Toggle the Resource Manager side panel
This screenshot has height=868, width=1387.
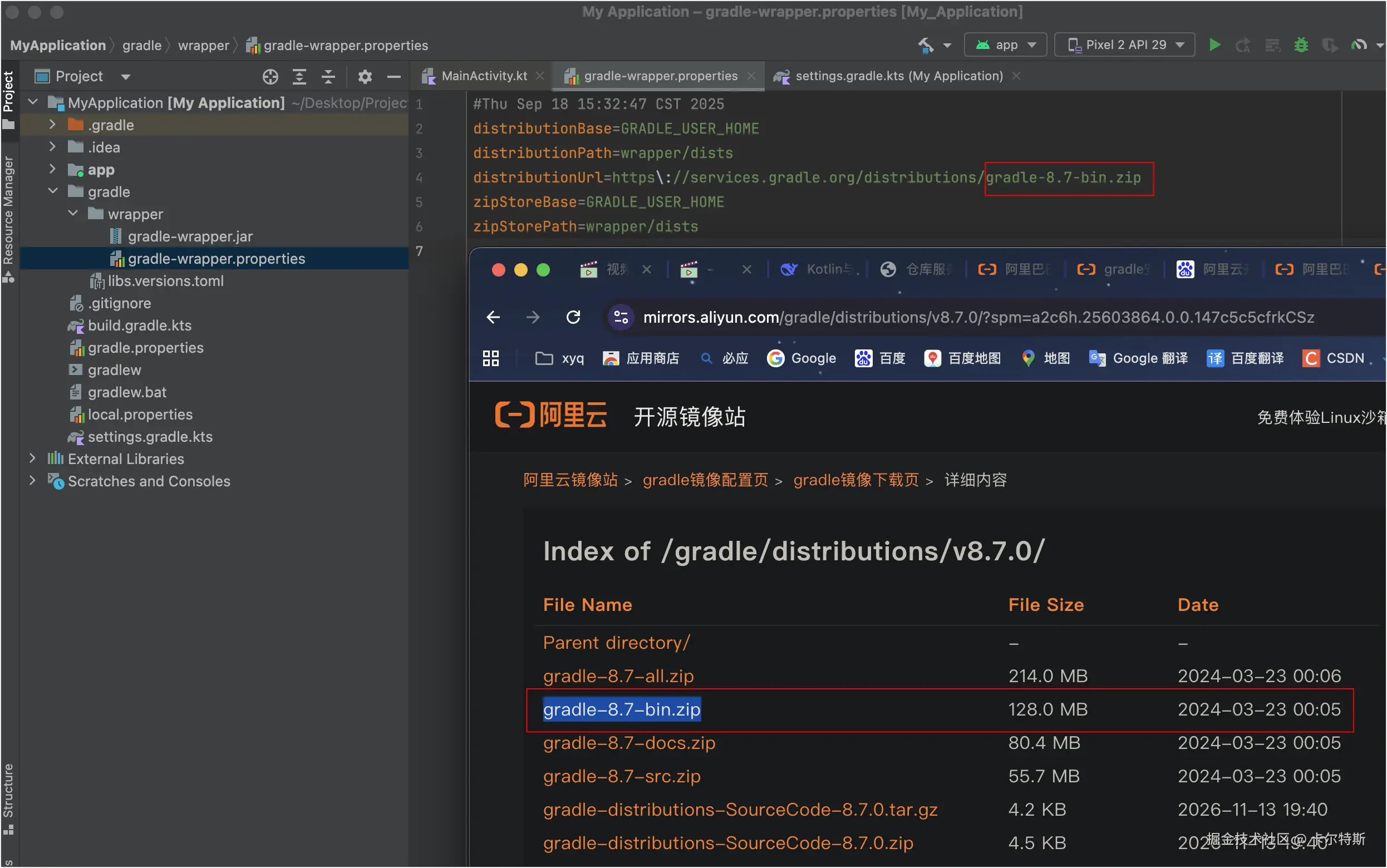tap(8, 218)
